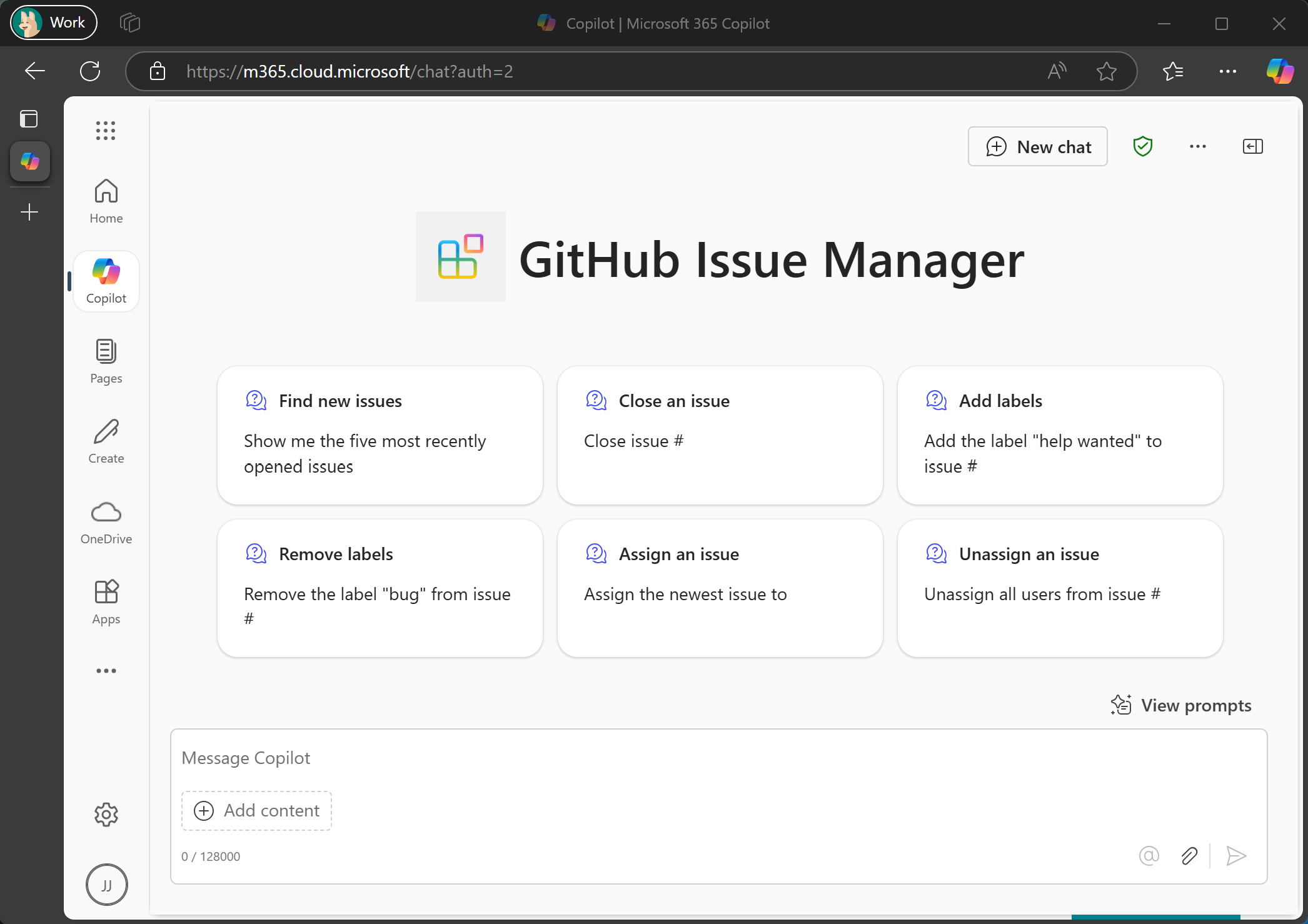Minimize the browser window
The image size is (1308, 924).
click(x=1164, y=24)
